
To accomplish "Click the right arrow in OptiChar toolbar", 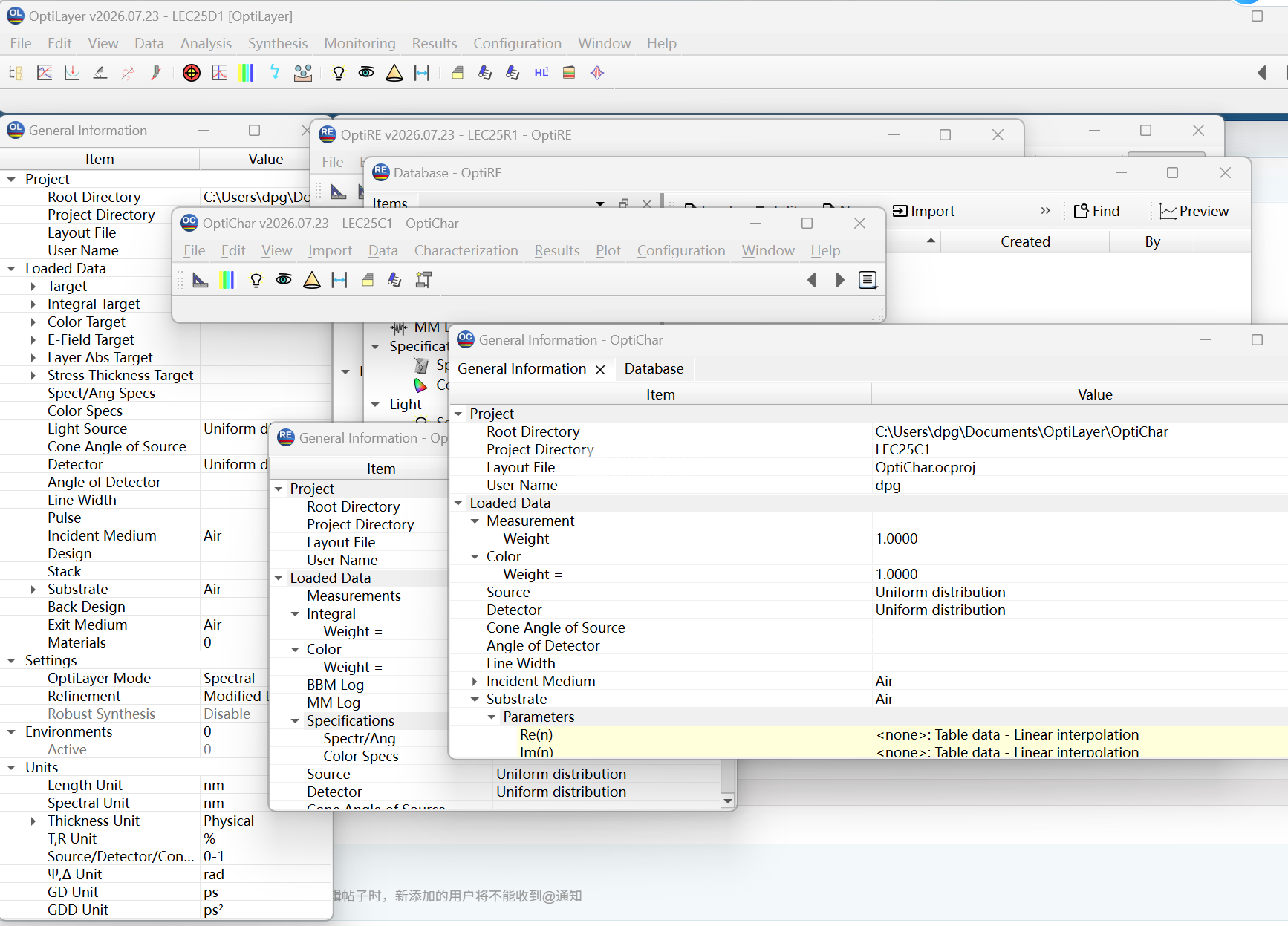I will 840,280.
